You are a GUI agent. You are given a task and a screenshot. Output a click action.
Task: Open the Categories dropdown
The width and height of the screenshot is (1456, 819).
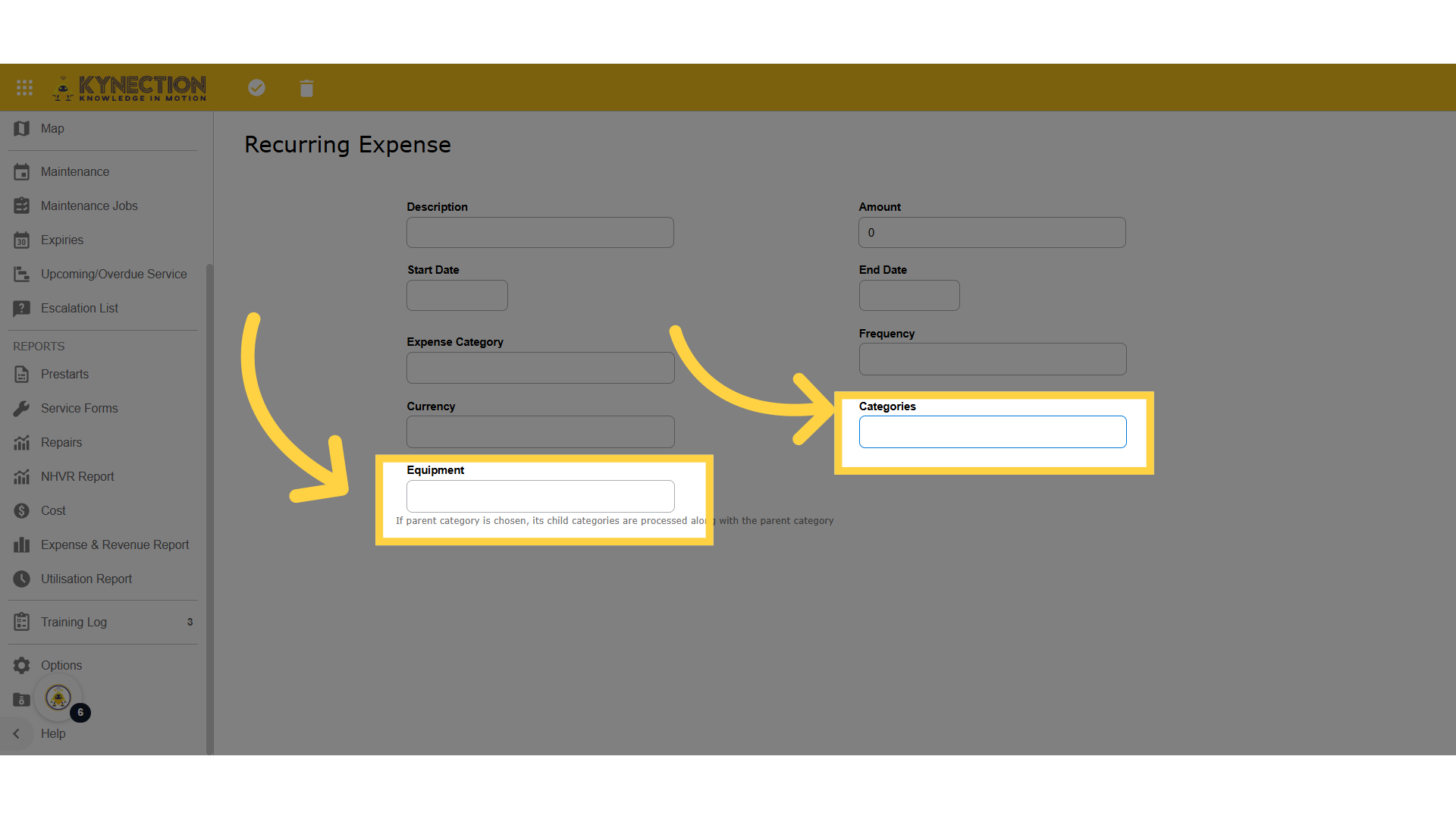(x=993, y=432)
